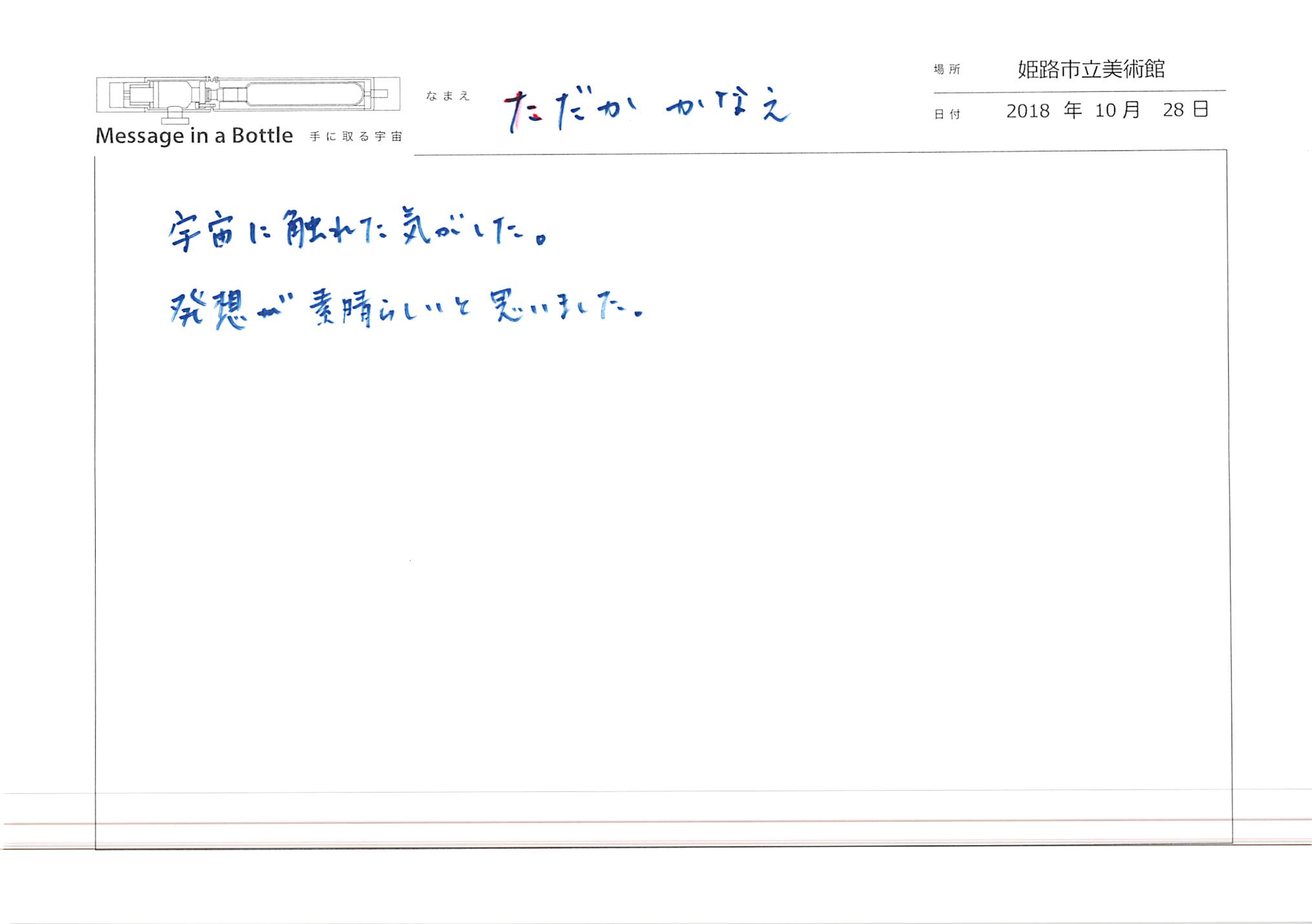Click the handwritten name 'ただか かなえ'
The image size is (1312, 924).
pyautogui.click(x=647, y=109)
